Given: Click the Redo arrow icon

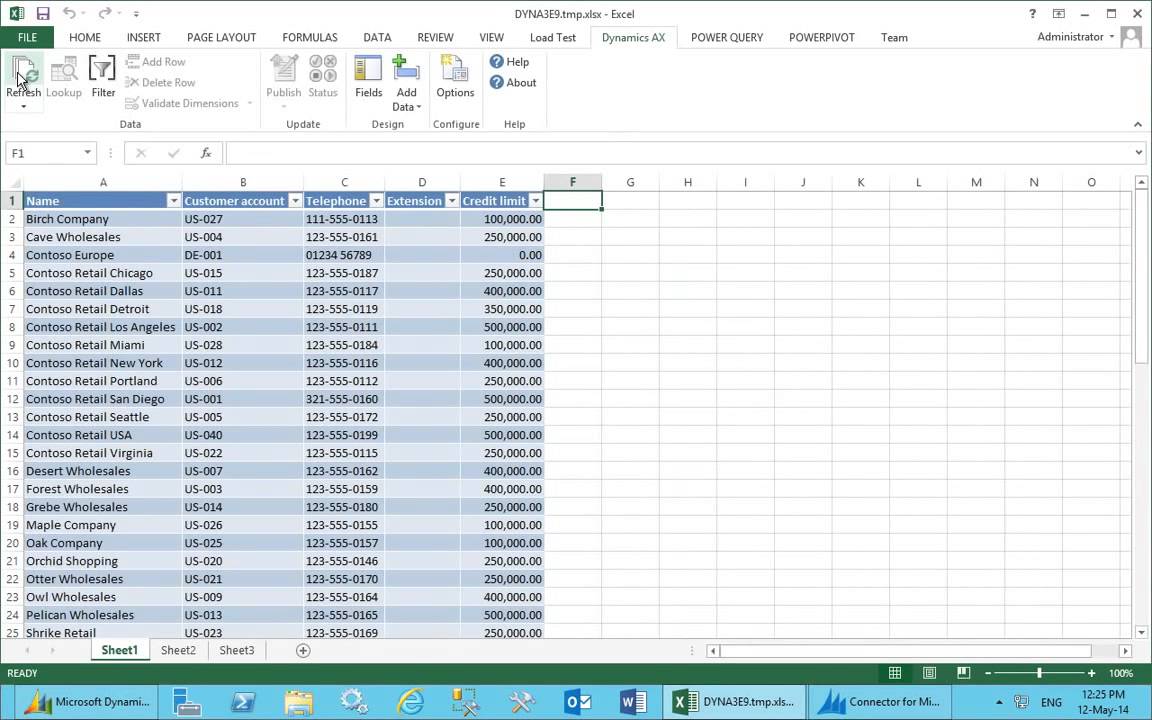Looking at the screenshot, I should (x=105, y=13).
